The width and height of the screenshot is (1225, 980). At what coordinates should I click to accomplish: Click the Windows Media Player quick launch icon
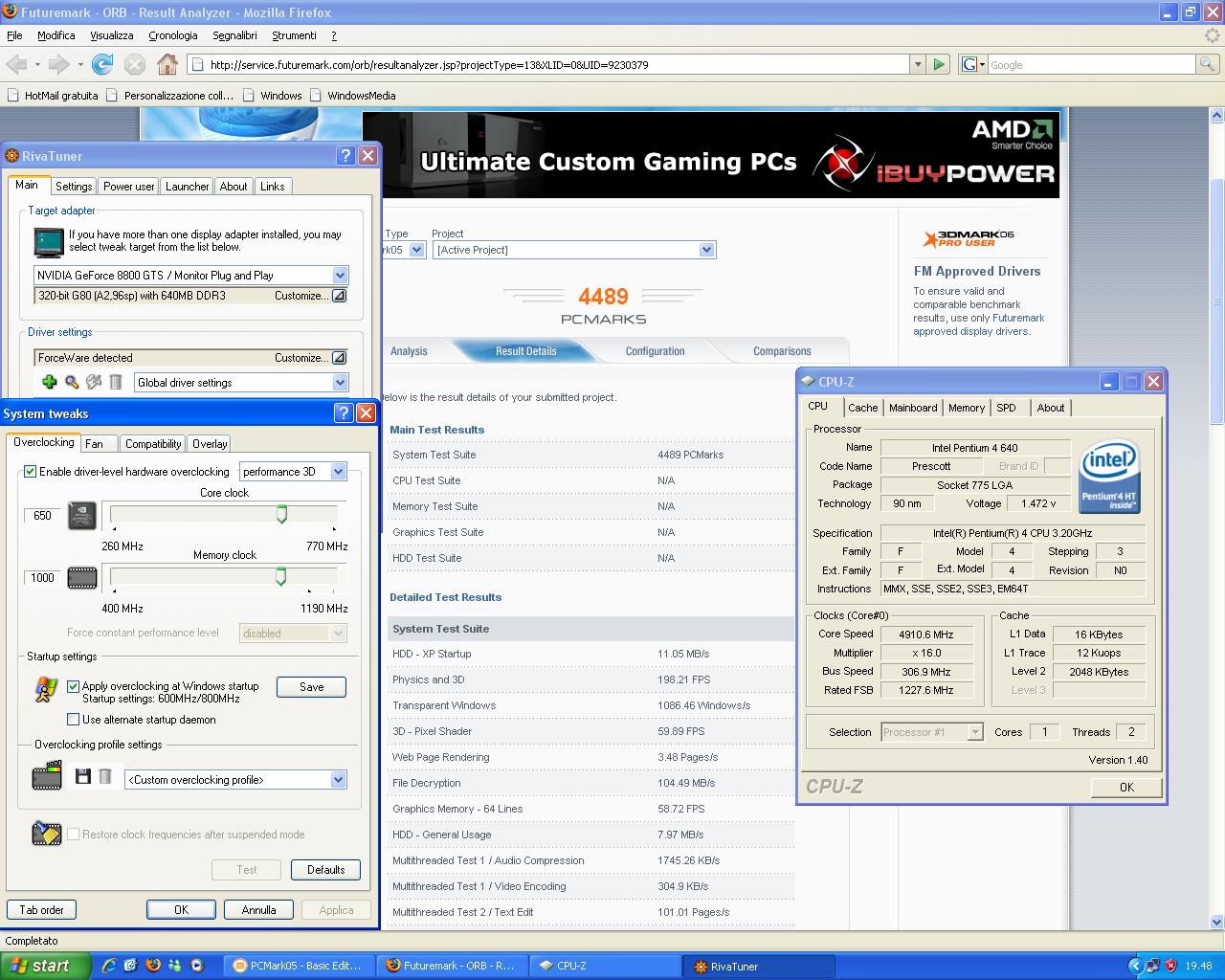196,966
